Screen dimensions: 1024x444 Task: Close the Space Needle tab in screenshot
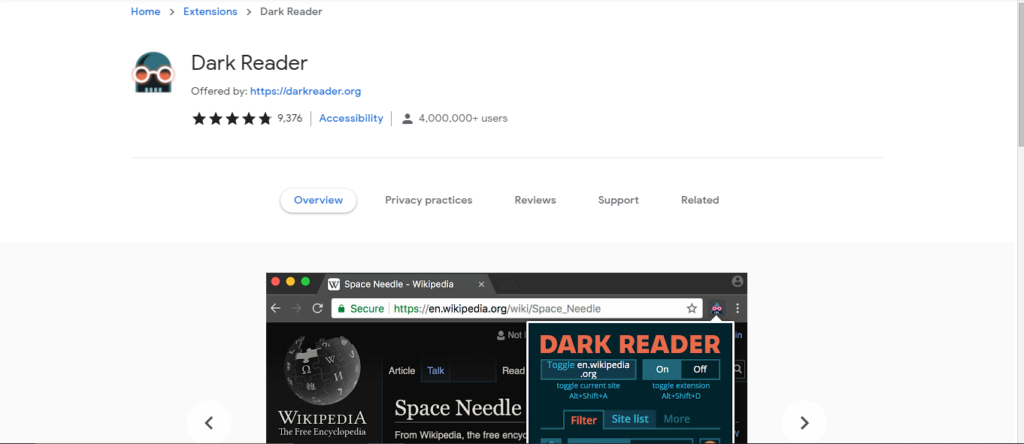(481, 284)
